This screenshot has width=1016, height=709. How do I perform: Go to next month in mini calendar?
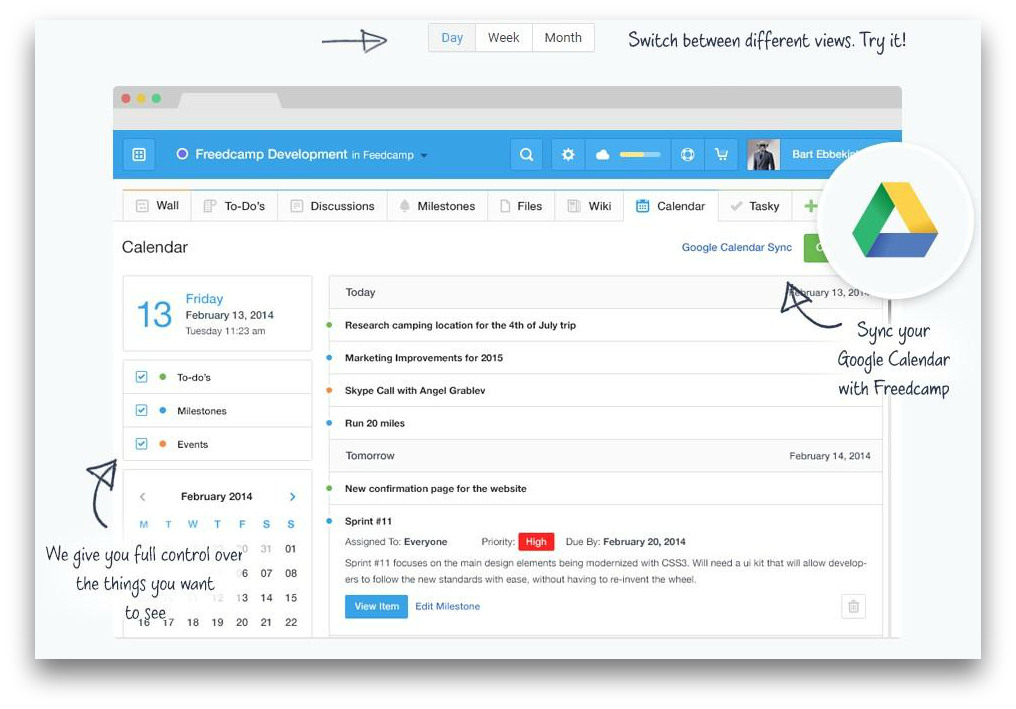click(292, 497)
